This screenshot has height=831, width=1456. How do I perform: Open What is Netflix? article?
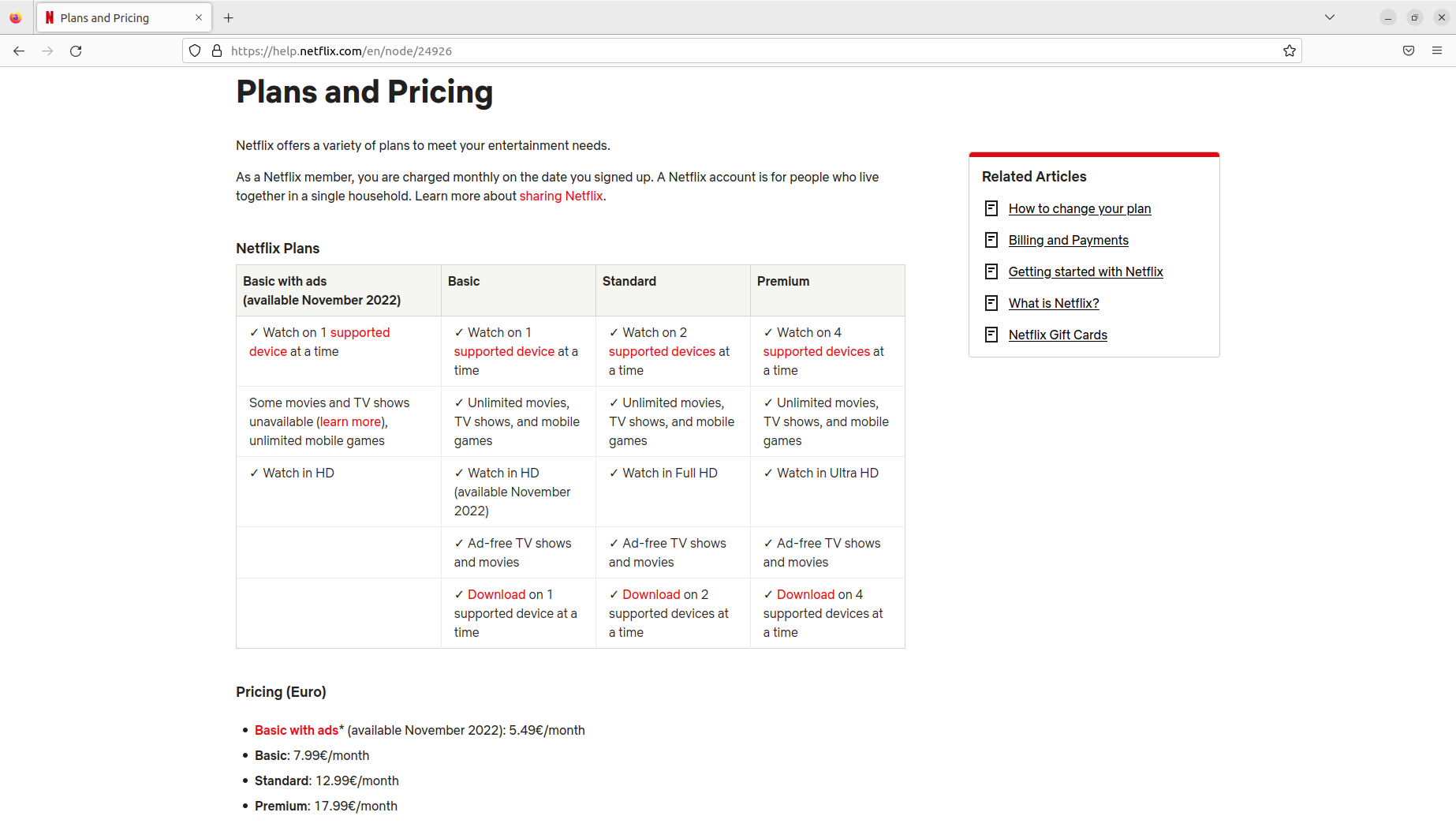pos(1054,303)
